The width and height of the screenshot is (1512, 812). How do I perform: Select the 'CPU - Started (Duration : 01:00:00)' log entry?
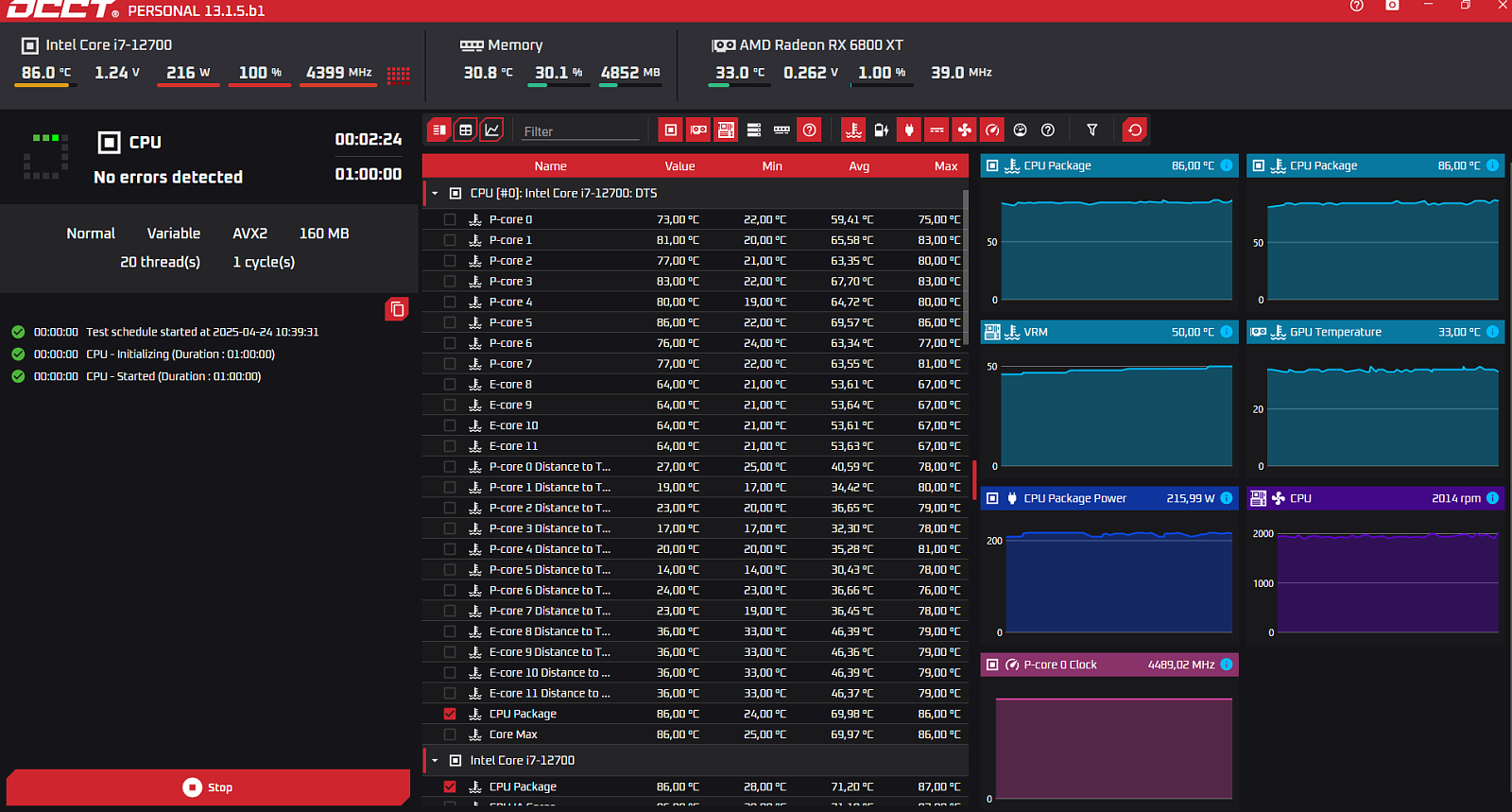point(173,376)
